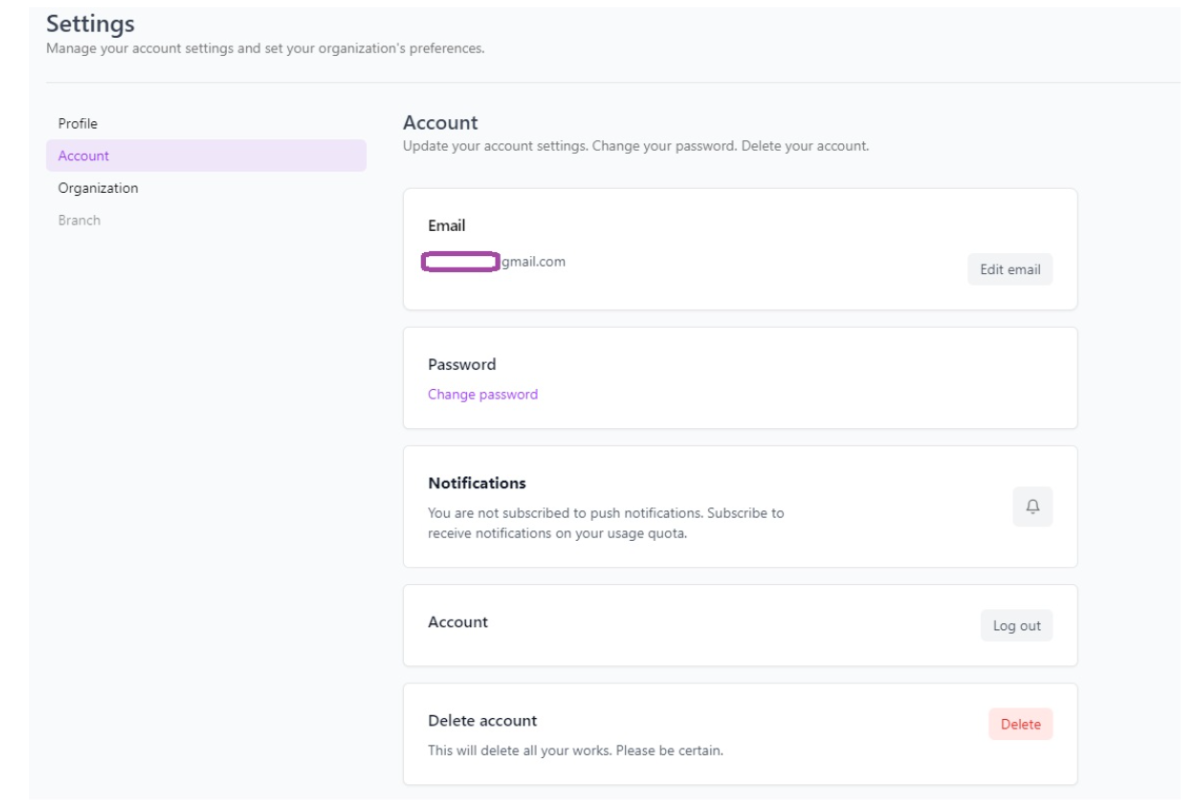Log out of the account
The image size is (1188, 810).
click(1017, 624)
